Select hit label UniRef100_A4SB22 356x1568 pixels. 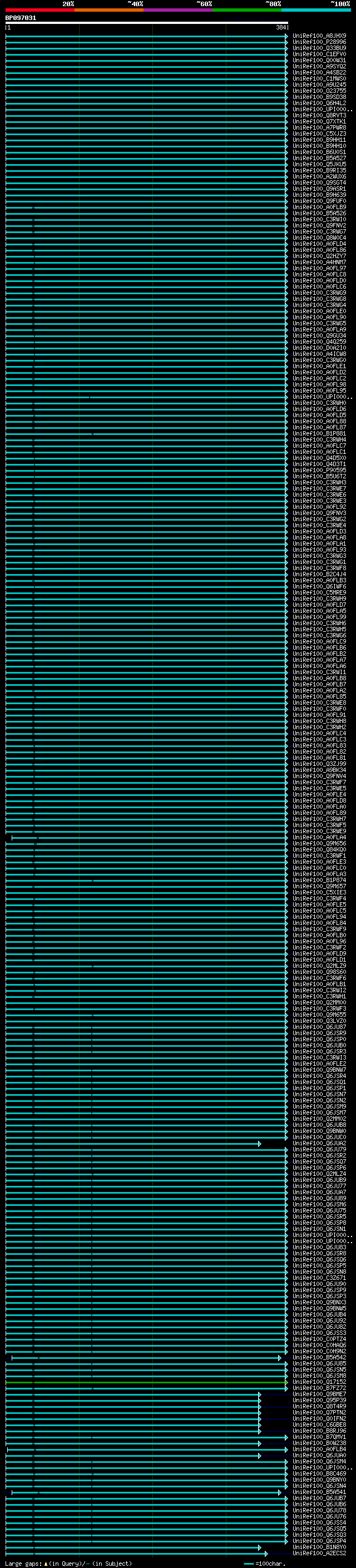pos(319,72)
